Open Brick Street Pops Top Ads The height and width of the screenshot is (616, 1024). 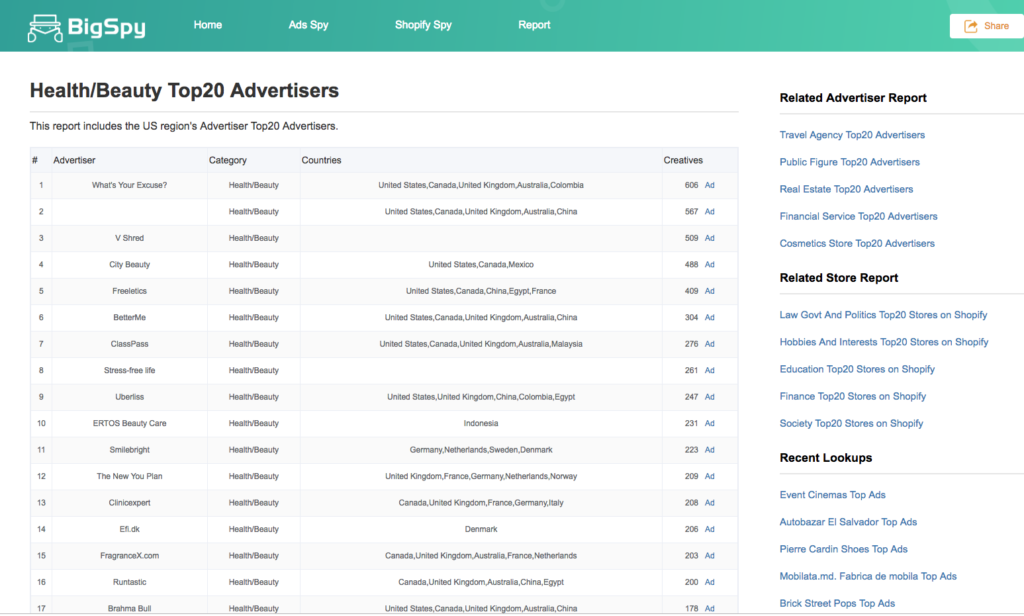pos(837,604)
